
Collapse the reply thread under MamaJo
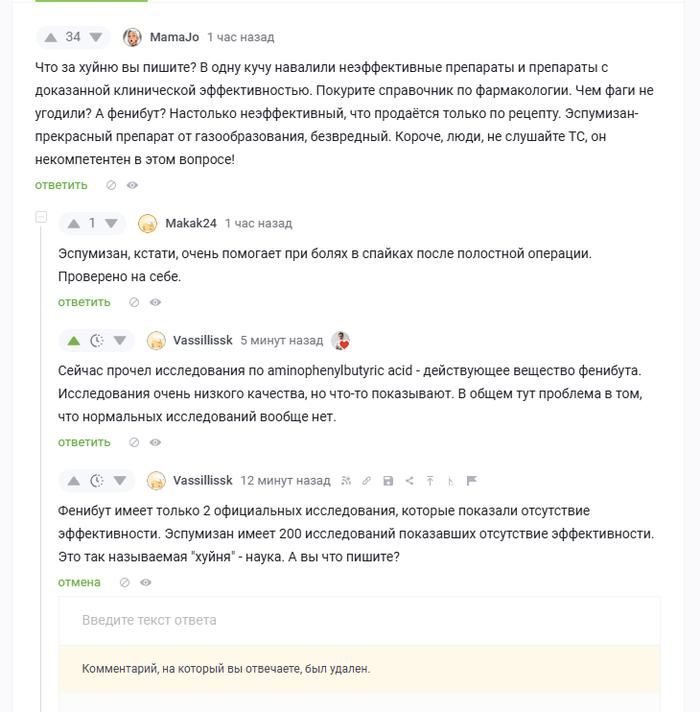coord(41,216)
